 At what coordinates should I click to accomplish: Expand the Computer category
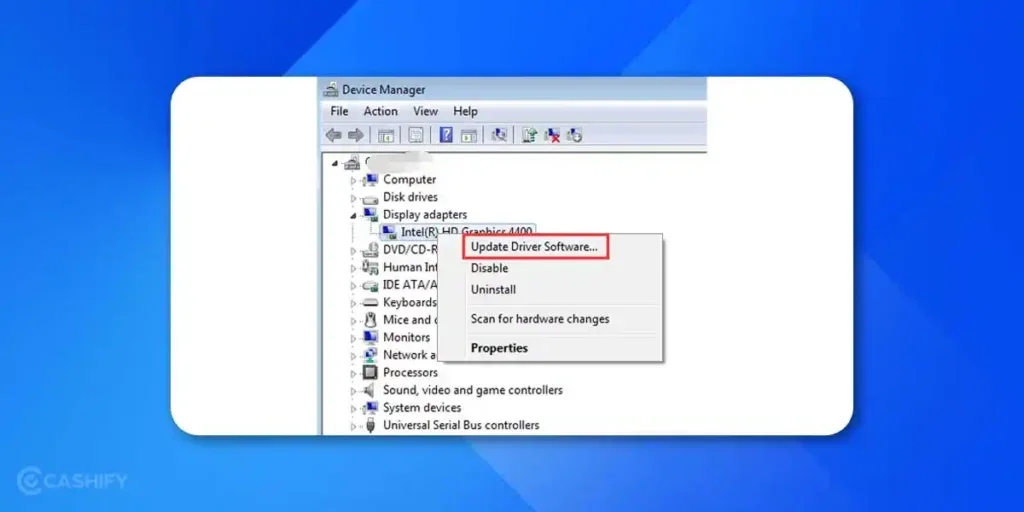[x=354, y=180]
